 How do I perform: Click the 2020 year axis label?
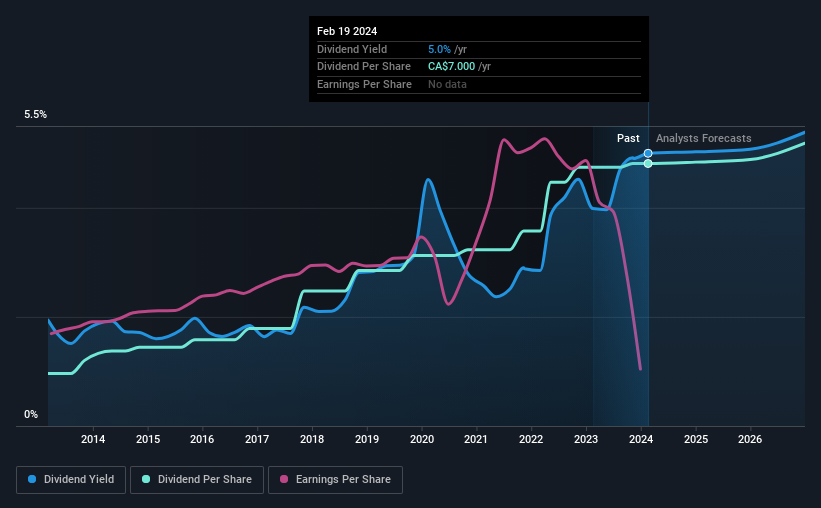(x=421, y=439)
